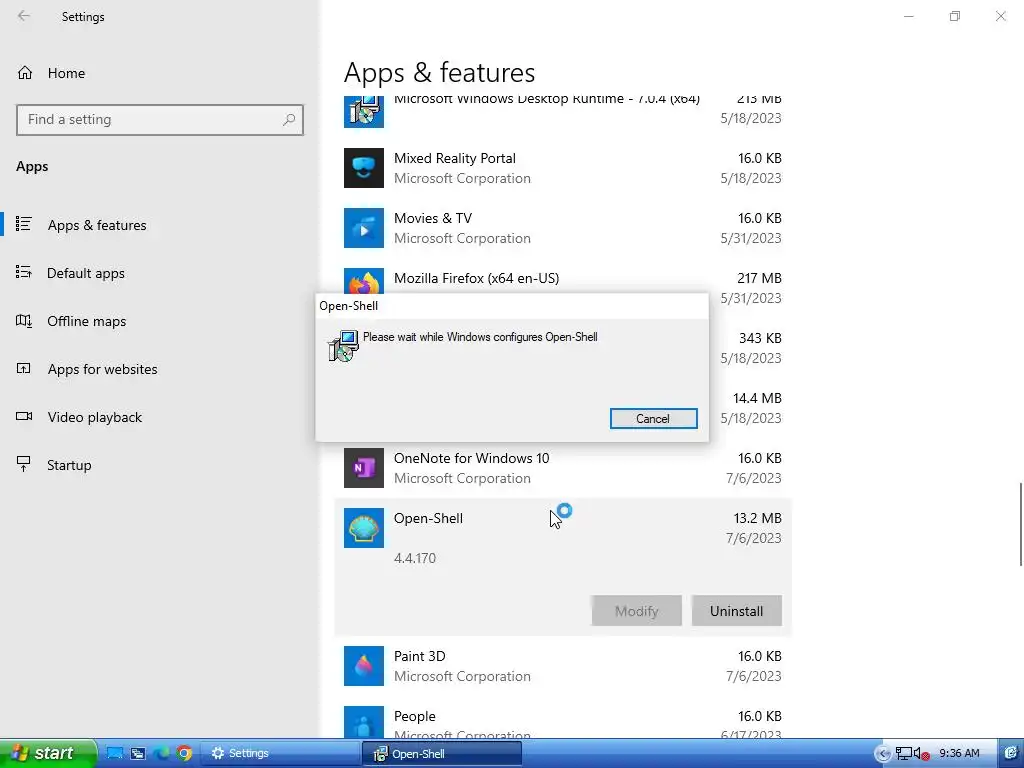Click the Apps for websites sidebar icon
Image resolution: width=1024 pixels, height=768 pixels.
pos(24,368)
